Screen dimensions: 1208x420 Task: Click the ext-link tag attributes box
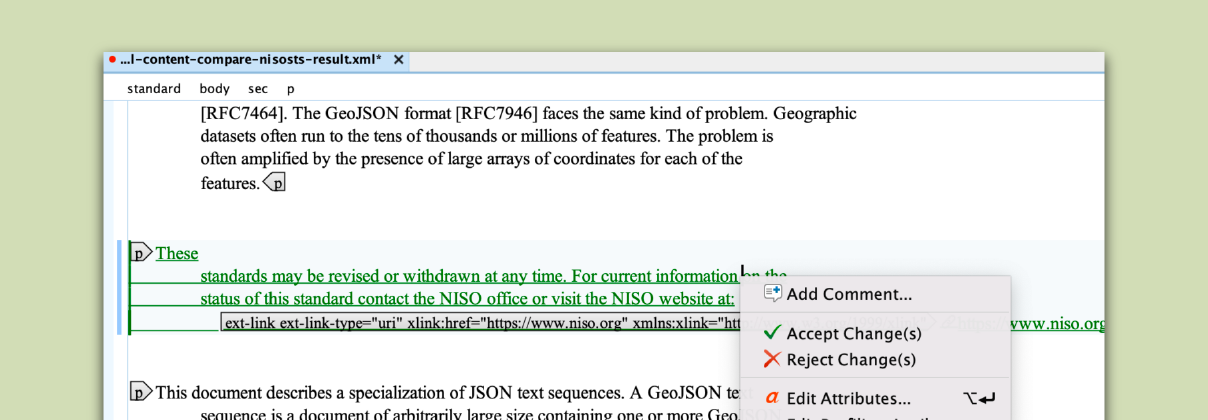click(x=480, y=323)
